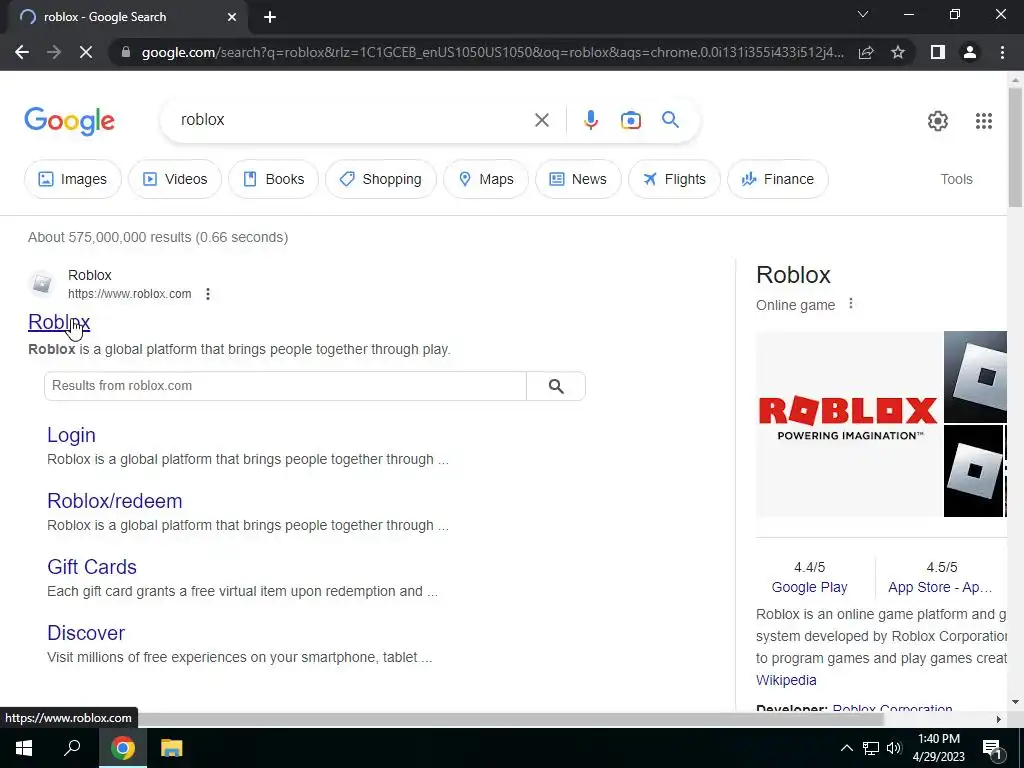1024x768 pixels.
Task: Click the https://www.roblox.com result URL text
Action: 130,294
